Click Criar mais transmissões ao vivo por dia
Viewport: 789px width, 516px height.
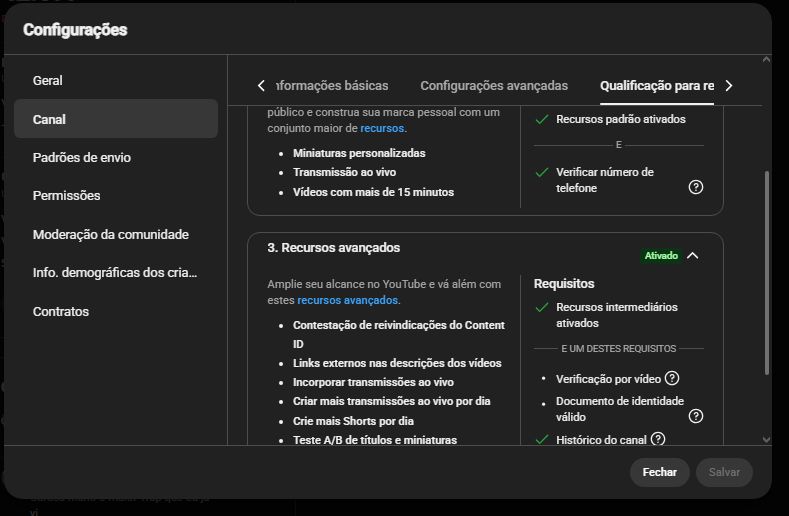tap(391, 401)
